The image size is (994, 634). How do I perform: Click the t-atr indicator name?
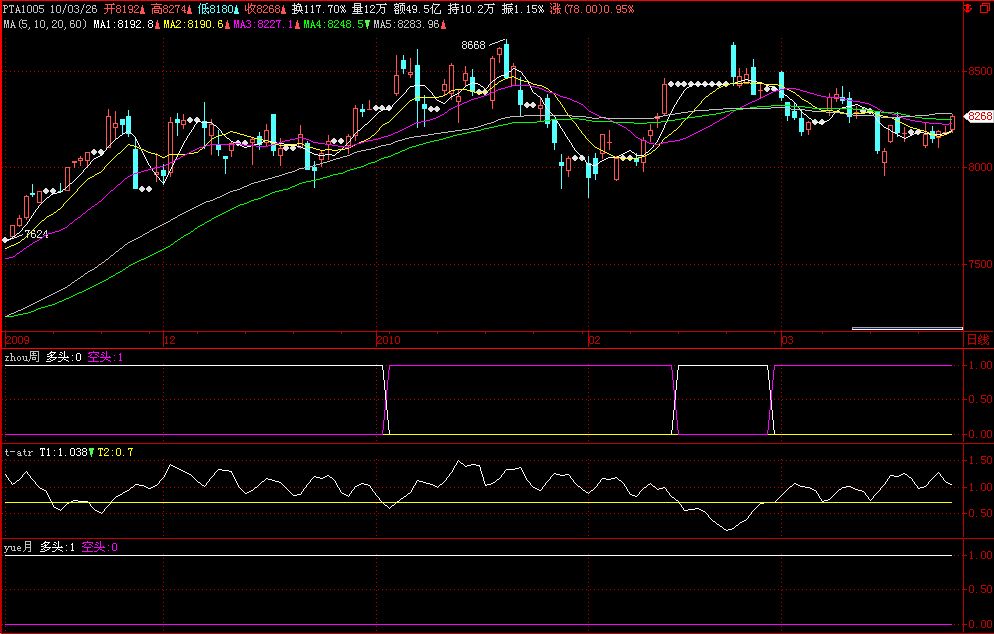coord(18,452)
